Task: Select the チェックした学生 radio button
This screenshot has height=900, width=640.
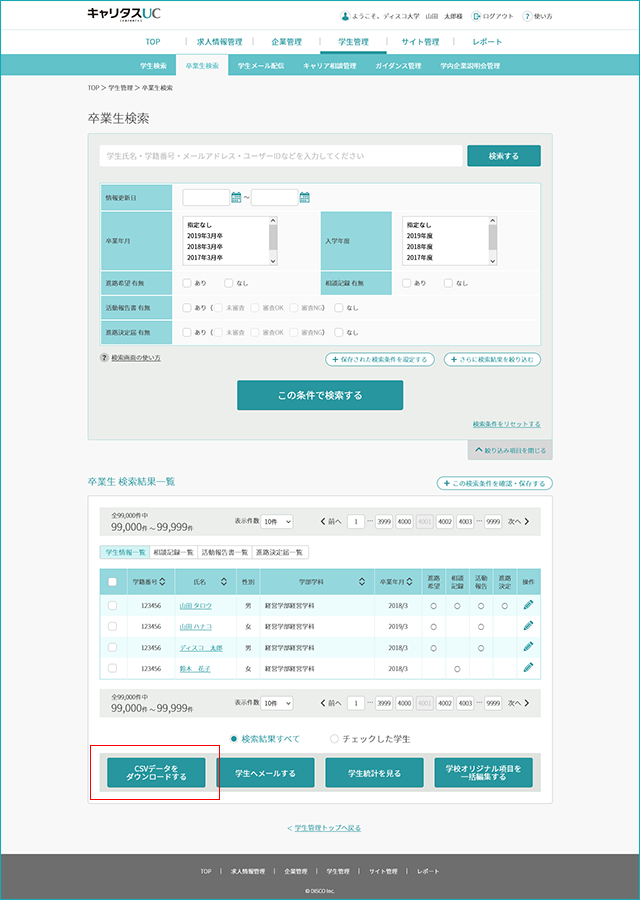Action: pos(334,739)
